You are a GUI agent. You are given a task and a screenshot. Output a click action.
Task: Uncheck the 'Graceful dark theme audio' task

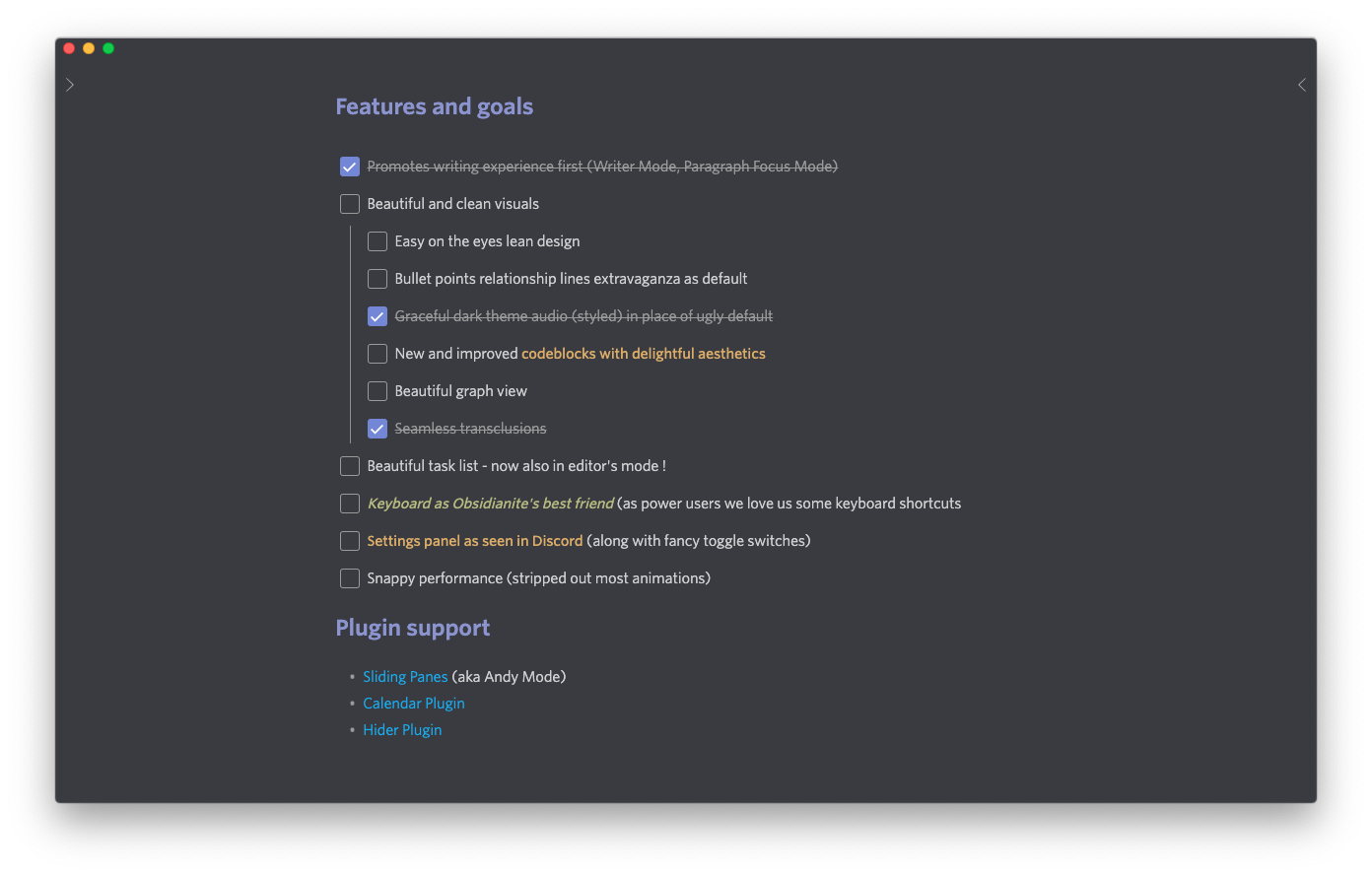(x=377, y=316)
